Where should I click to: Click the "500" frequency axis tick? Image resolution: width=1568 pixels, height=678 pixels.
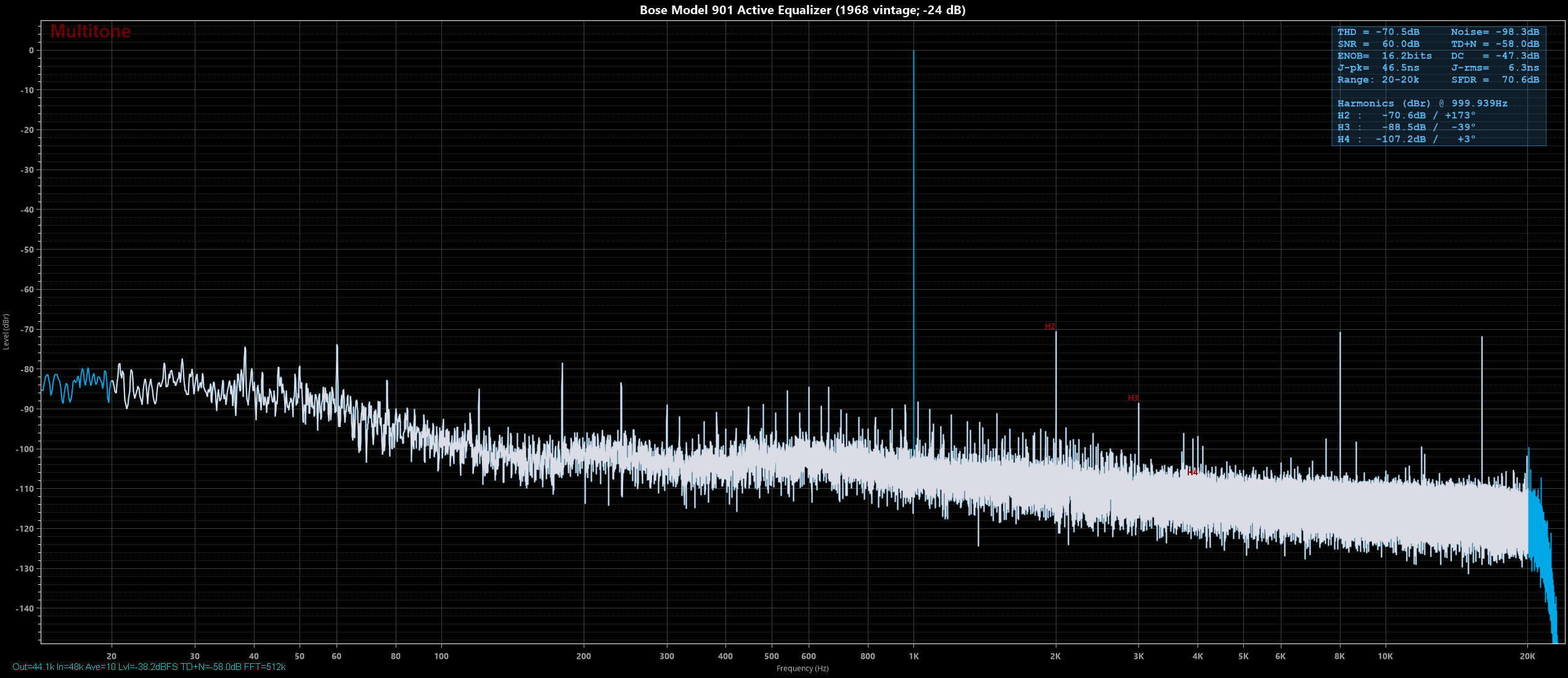772,656
